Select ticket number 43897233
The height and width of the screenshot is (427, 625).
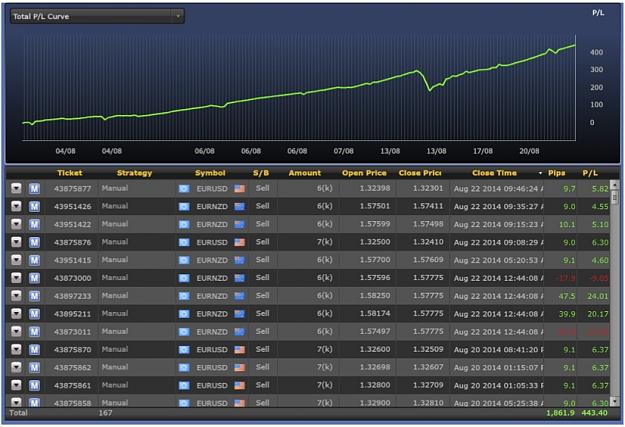click(x=72, y=296)
